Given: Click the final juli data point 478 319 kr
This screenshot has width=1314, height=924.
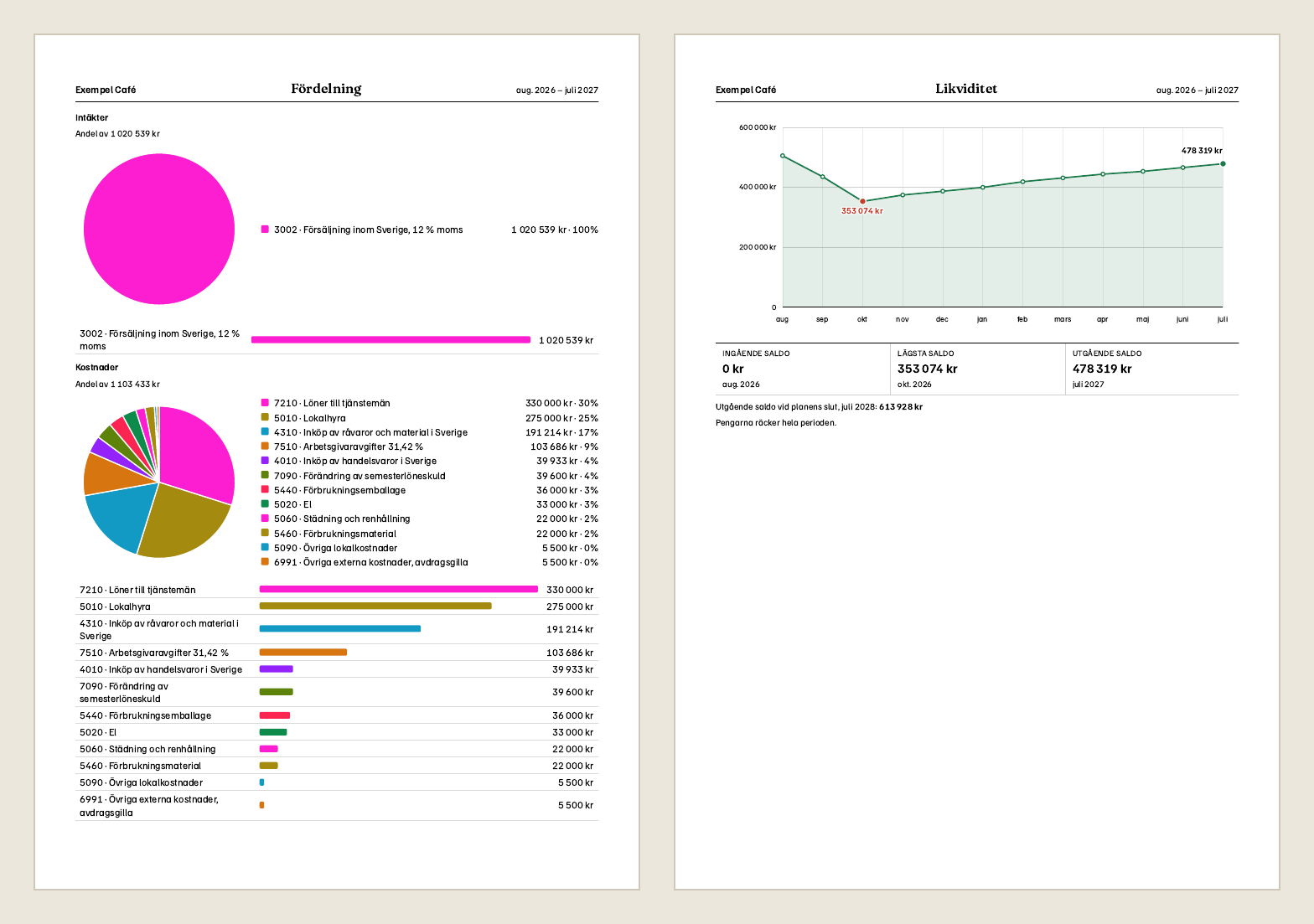Looking at the screenshot, I should point(1223,163).
